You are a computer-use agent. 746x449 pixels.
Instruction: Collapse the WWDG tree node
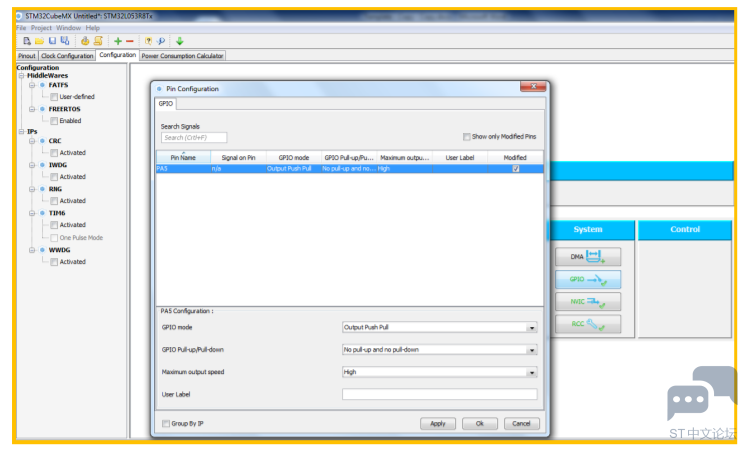32,250
